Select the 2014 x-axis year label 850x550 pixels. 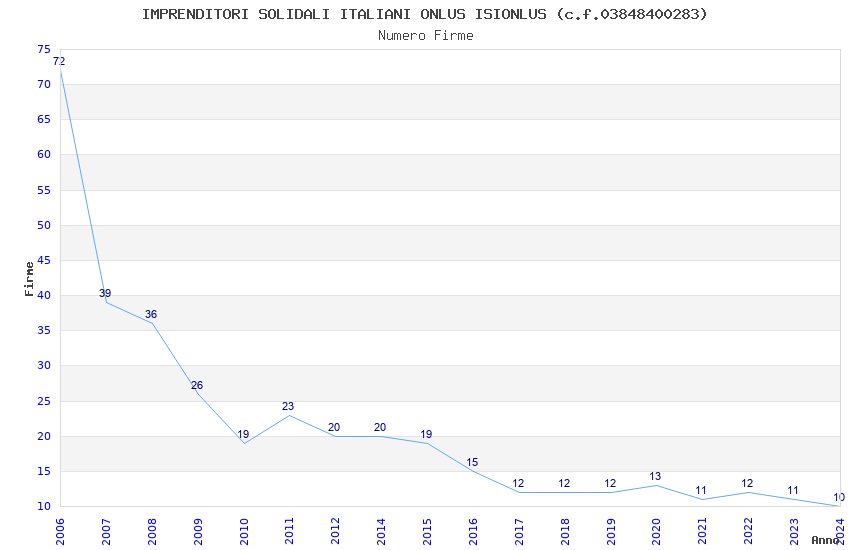click(x=381, y=532)
